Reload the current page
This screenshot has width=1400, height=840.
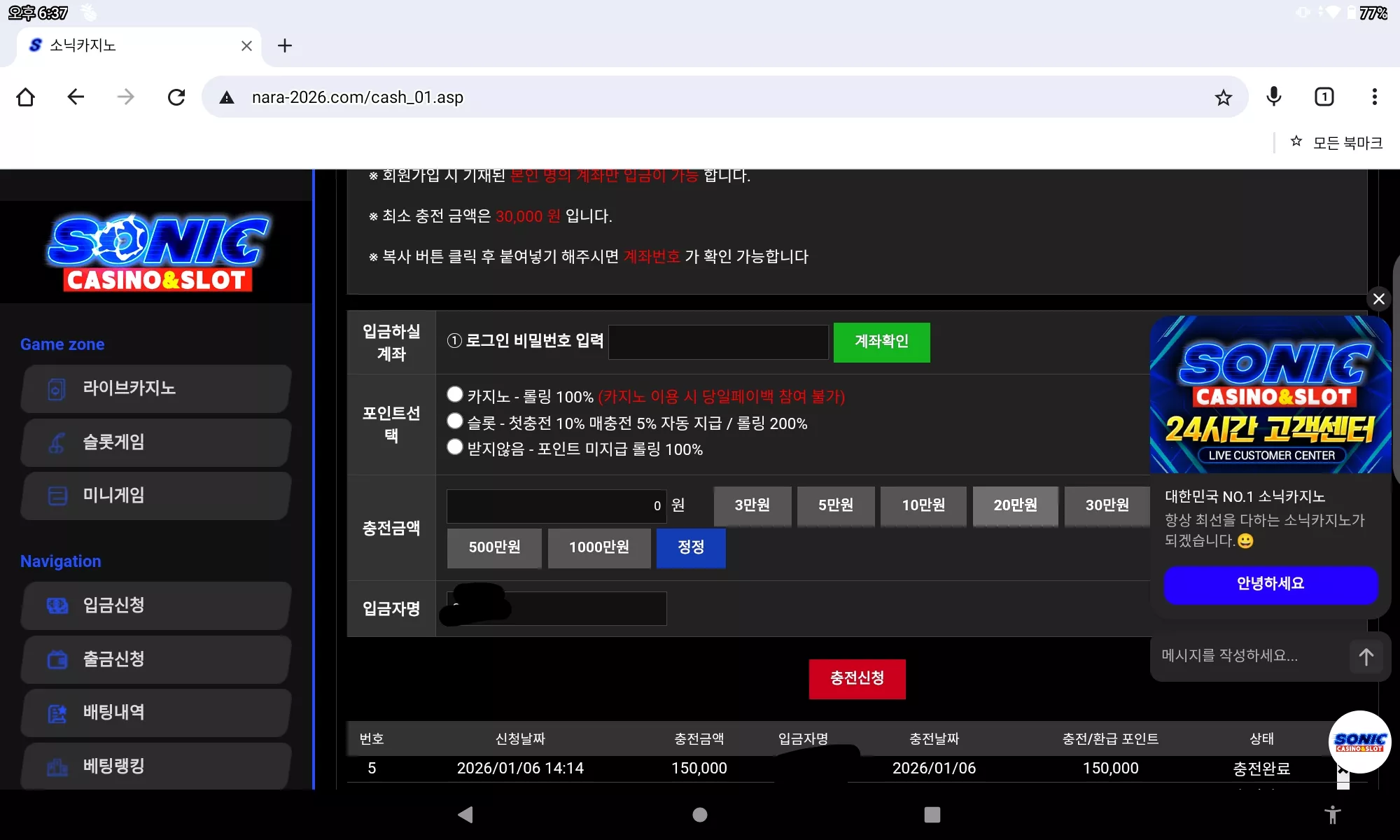pos(176,97)
